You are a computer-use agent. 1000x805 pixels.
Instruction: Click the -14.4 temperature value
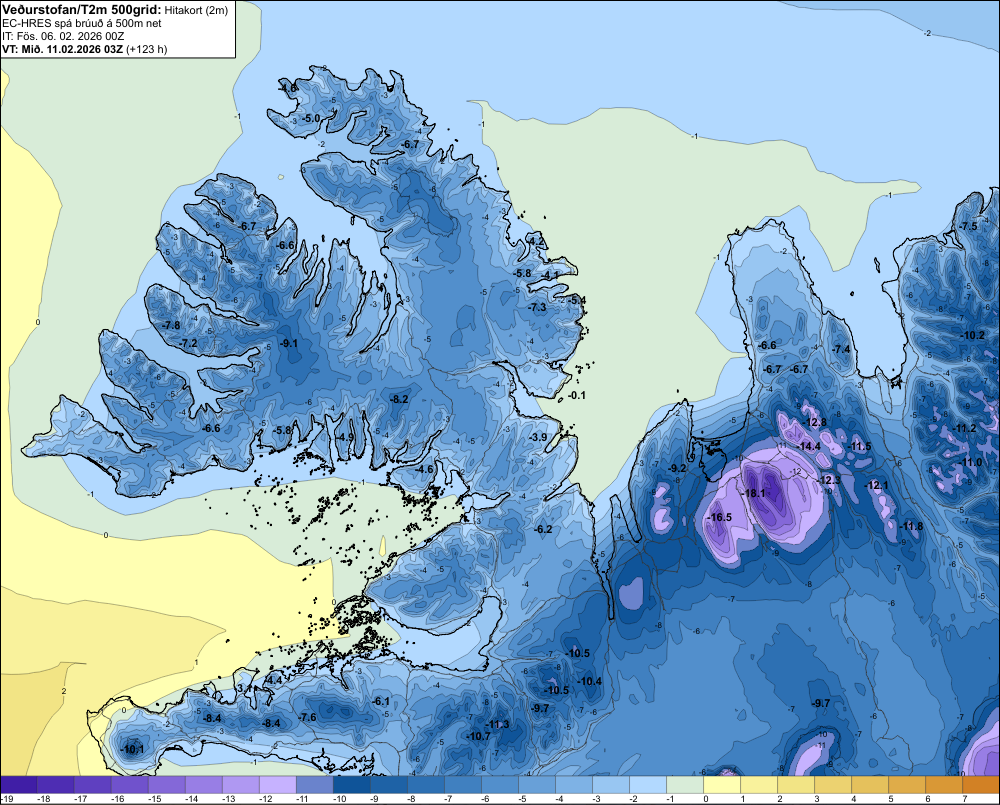(810, 447)
